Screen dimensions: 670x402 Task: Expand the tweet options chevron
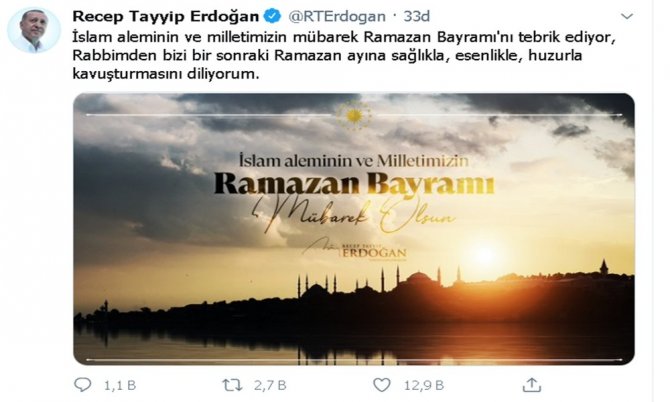626,17
